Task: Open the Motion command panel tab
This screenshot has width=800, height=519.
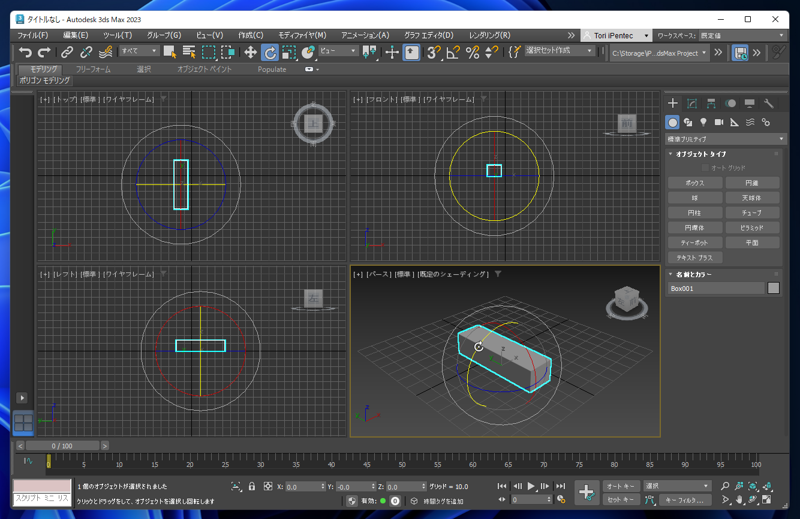Action: tap(730, 104)
